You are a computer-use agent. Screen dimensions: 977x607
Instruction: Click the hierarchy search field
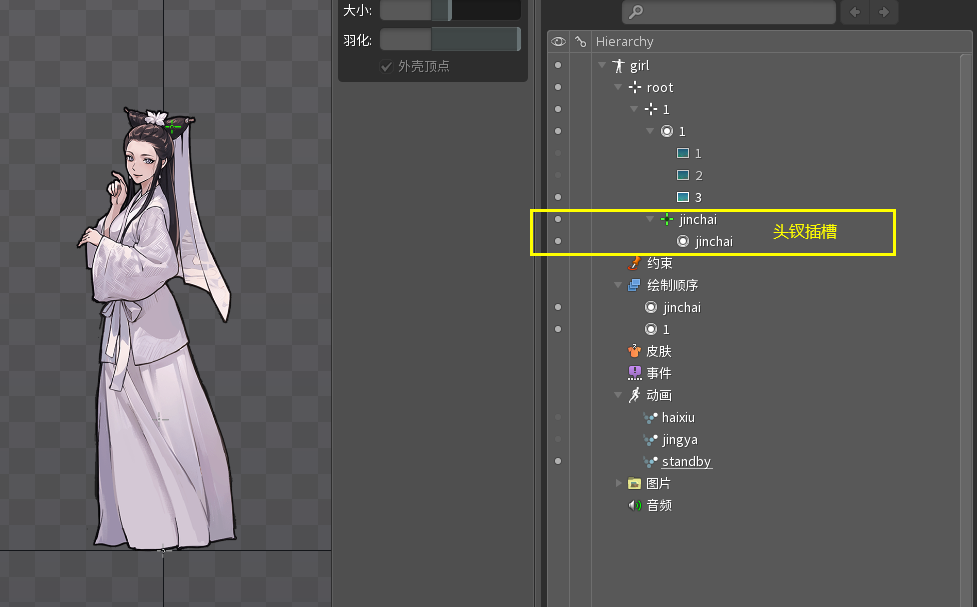728,12
